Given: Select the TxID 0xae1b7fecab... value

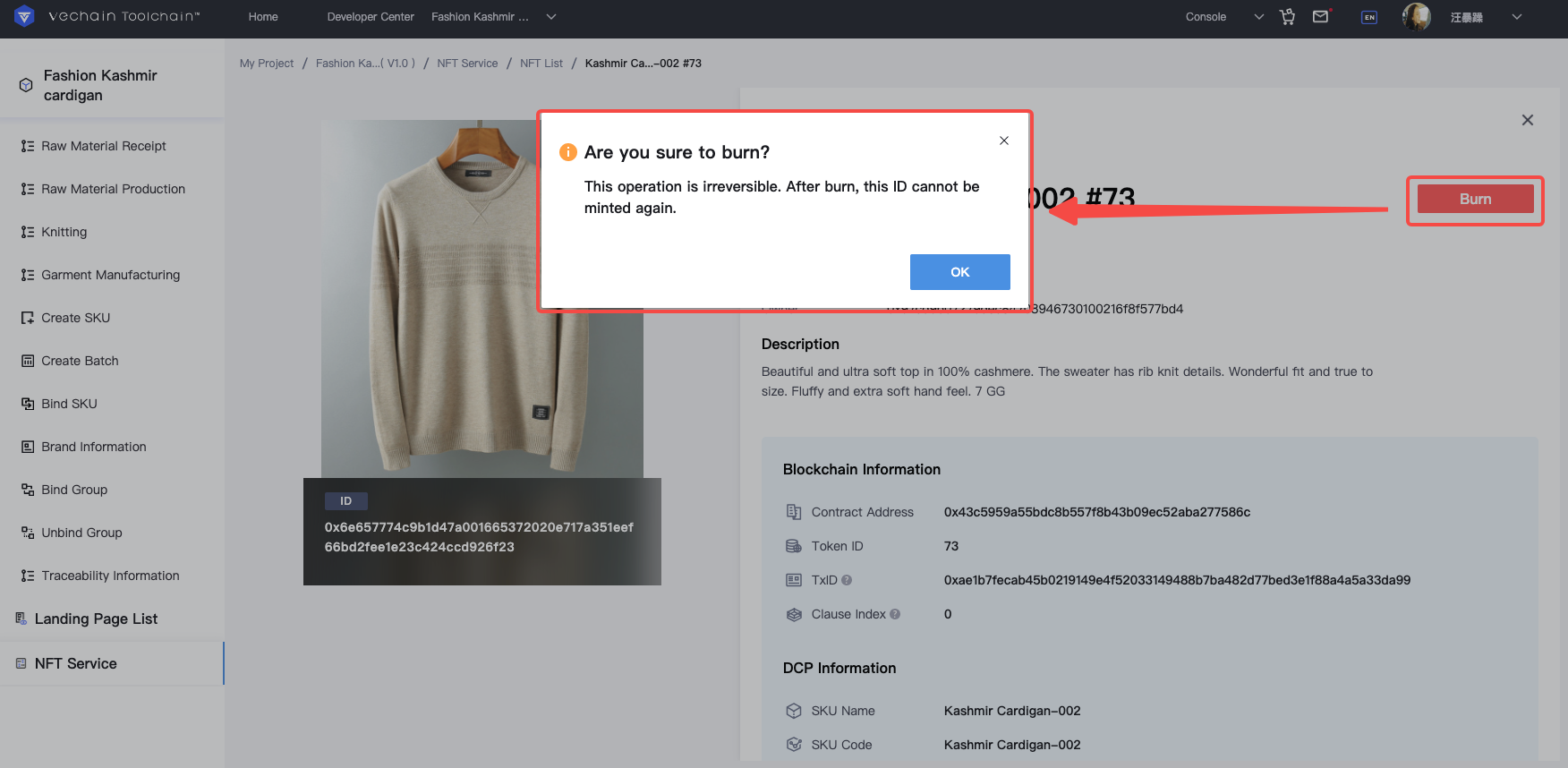Looking at the screenshot, I should pyautogui.click(x=1177, y=580).
